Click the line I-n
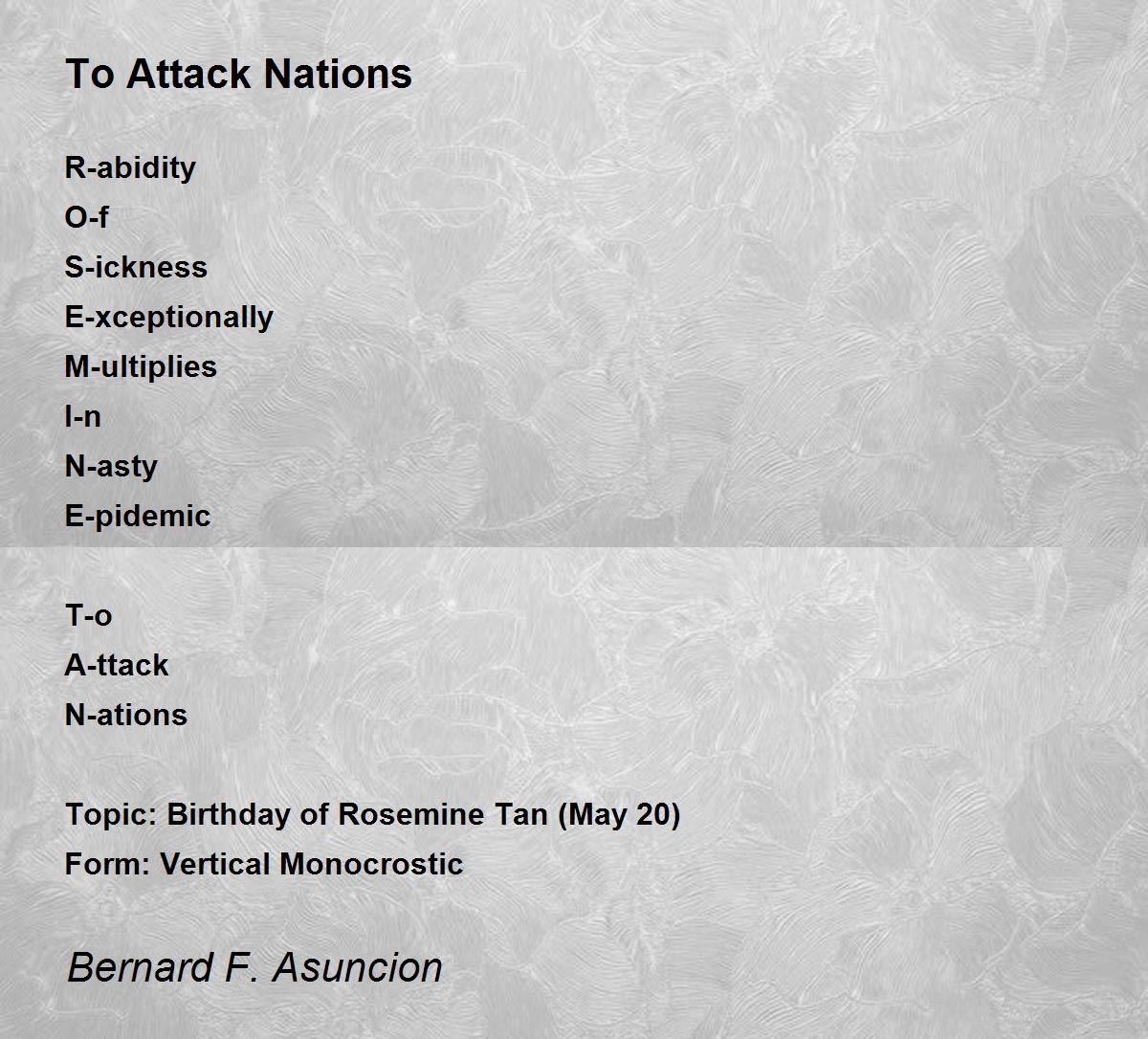 click(82, 416)
